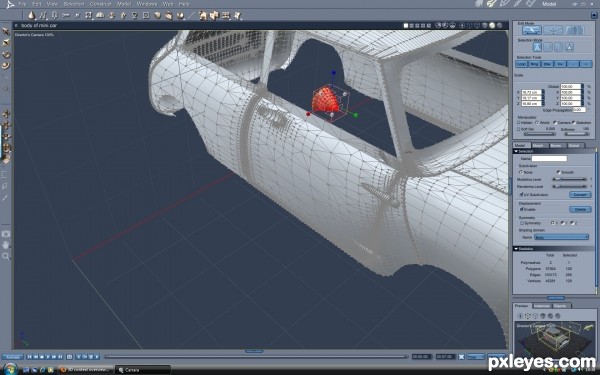Image resolution: width=600 pixels, height=375 pixels.
Task: Switch to the Model tab
Action: click(521, 145)
